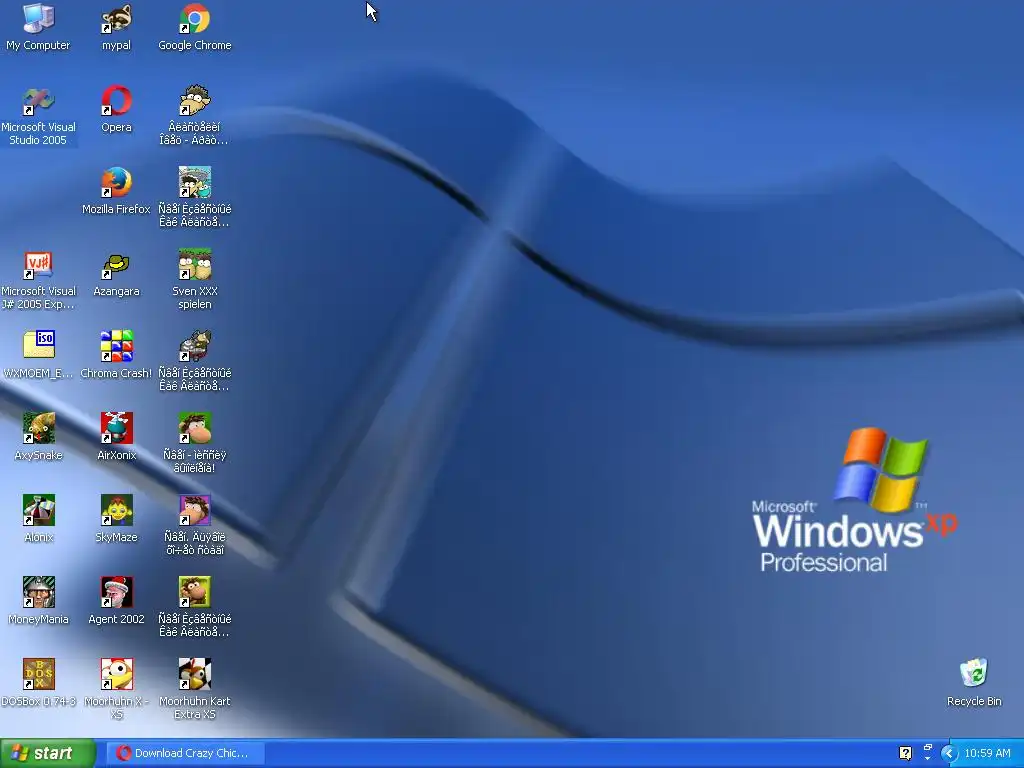
Task: Click the language bar restore icon
Action: point(927,747)
